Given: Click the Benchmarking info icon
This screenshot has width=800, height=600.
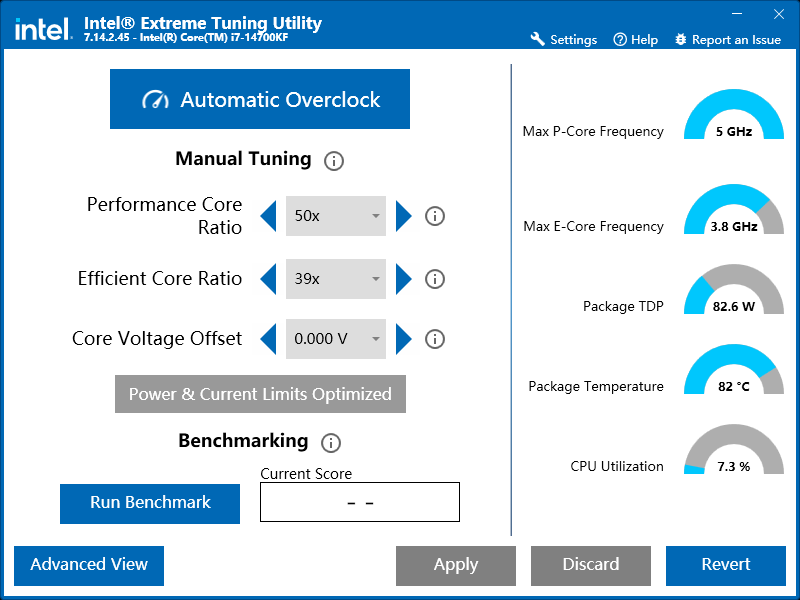Looking at the screenshot, I should [x=331, y=442].
